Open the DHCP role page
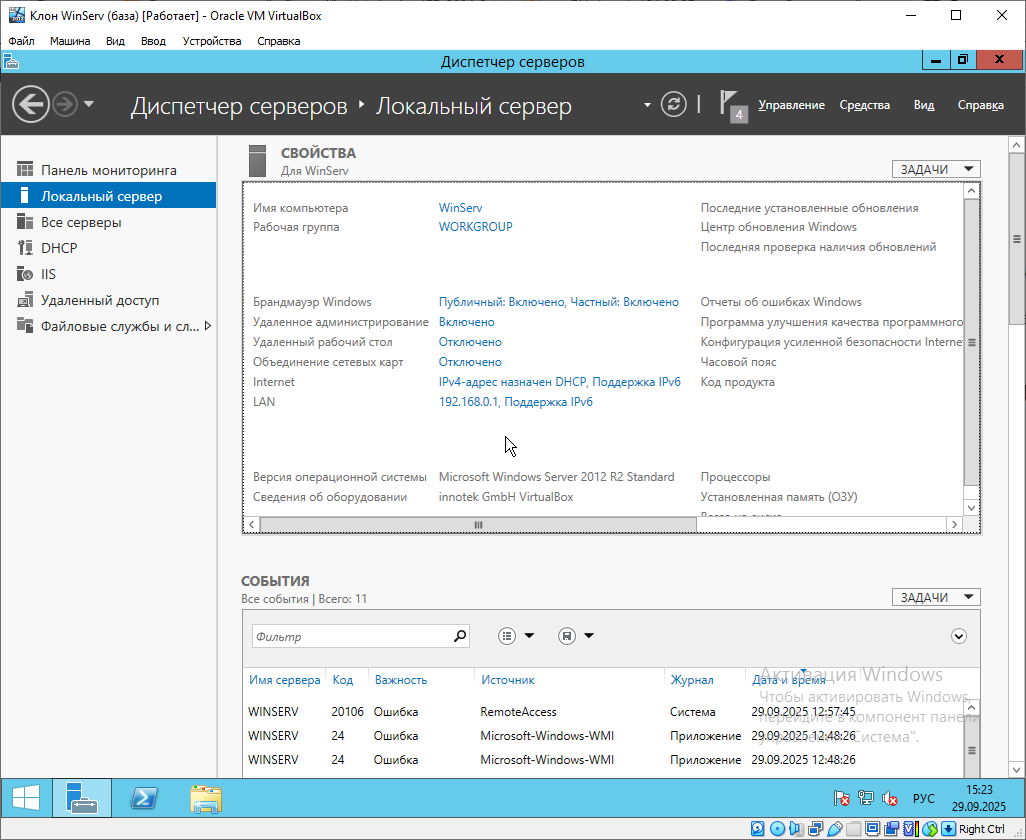This screenshot has width=1026, height=840. pos(109,248)
